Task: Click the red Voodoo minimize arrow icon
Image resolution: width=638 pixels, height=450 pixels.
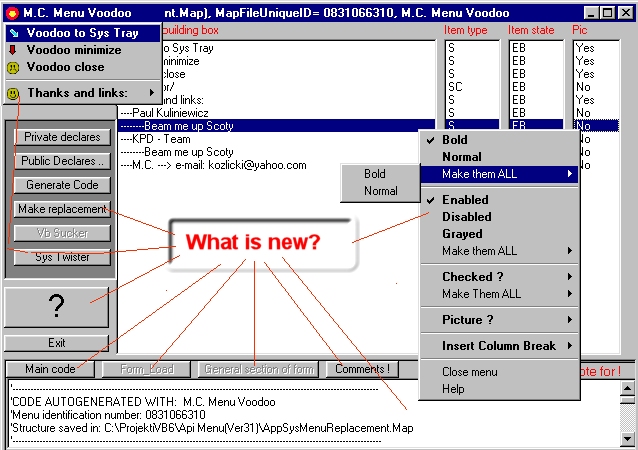Action: click(x=13, y=49)
